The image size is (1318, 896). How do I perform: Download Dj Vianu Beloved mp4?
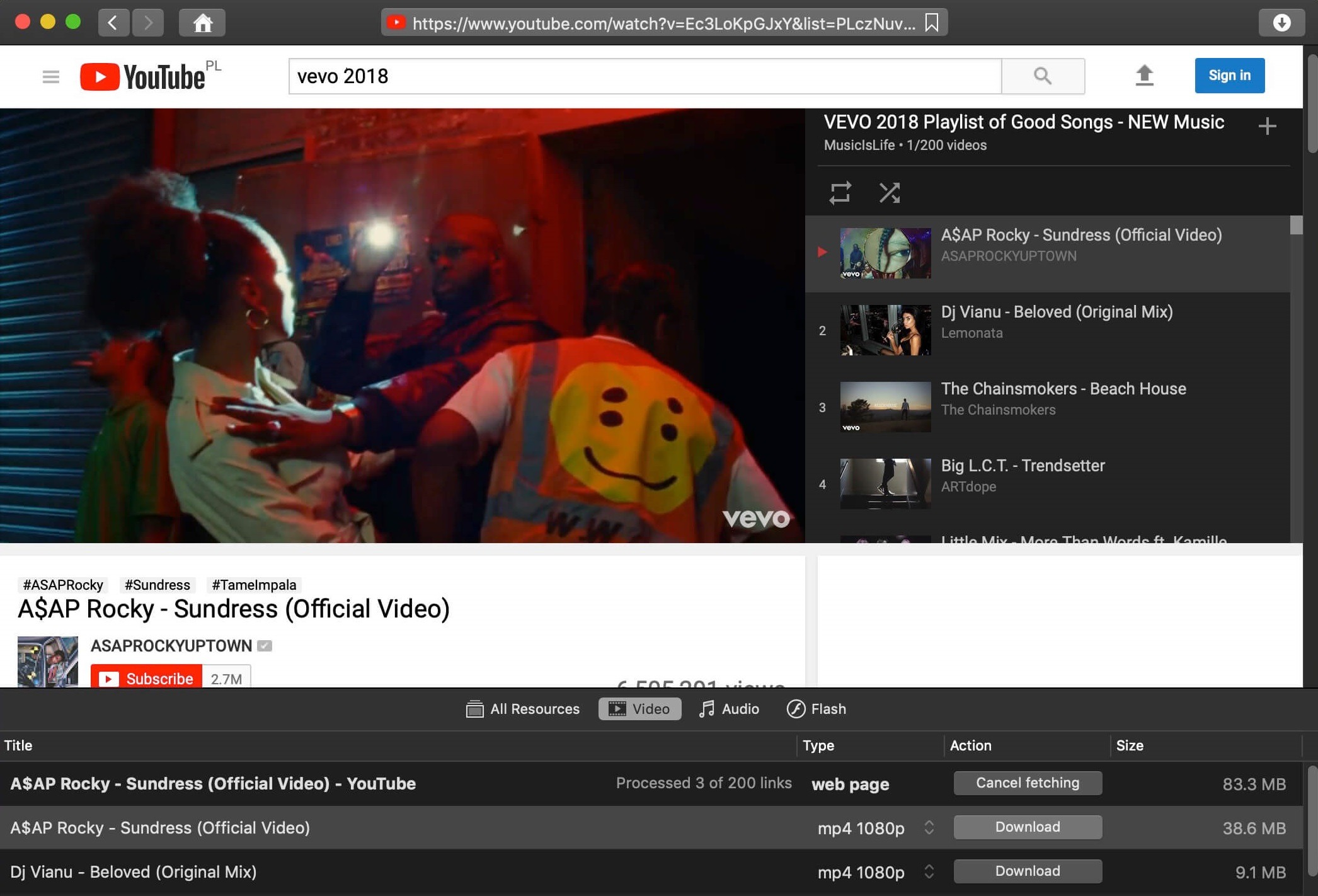click(1028, 871)
